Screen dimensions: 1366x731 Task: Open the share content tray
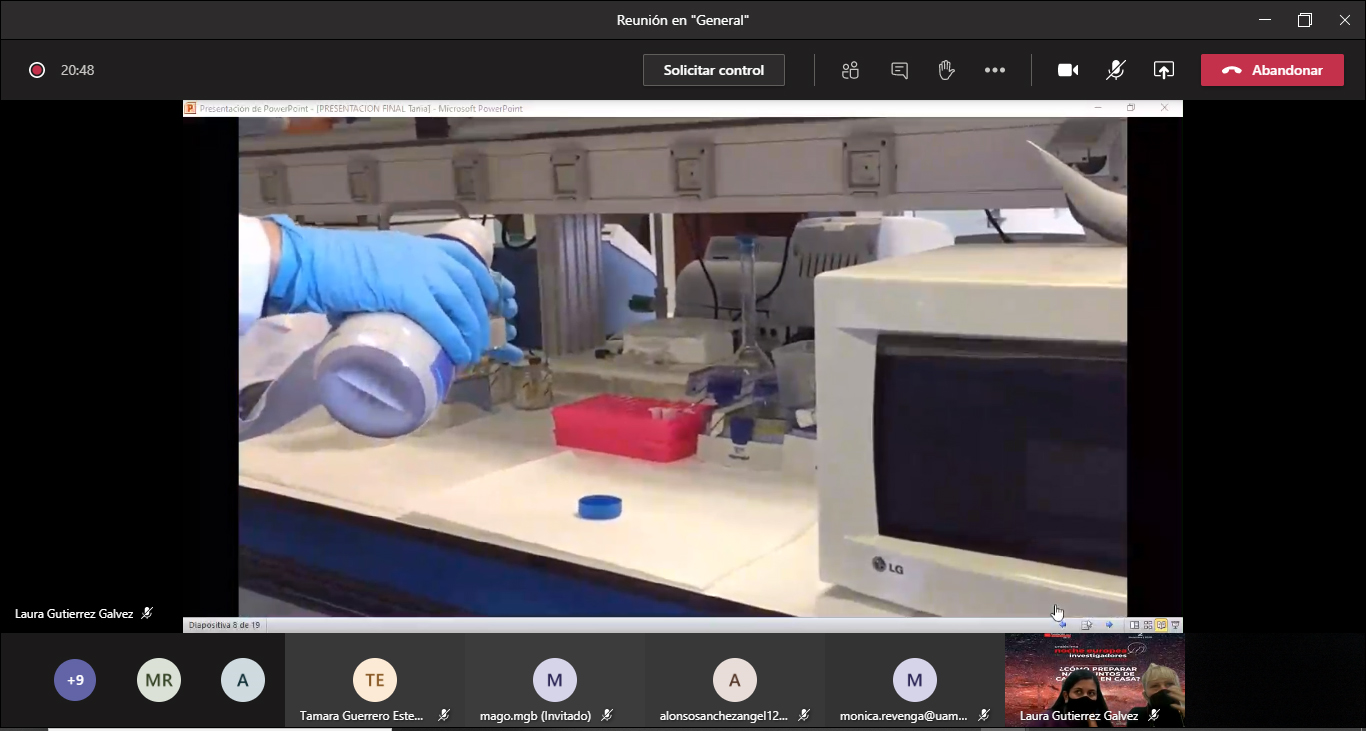1163,70
